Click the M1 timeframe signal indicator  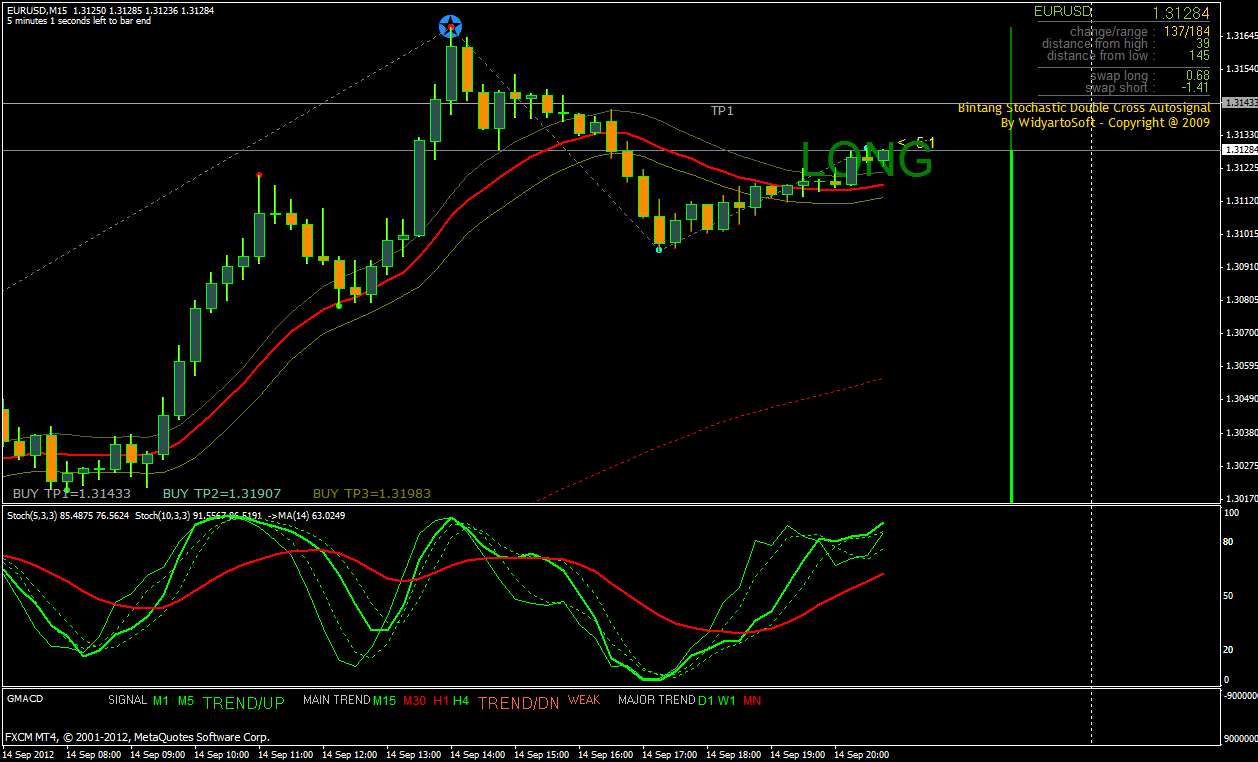pos(163,700)
